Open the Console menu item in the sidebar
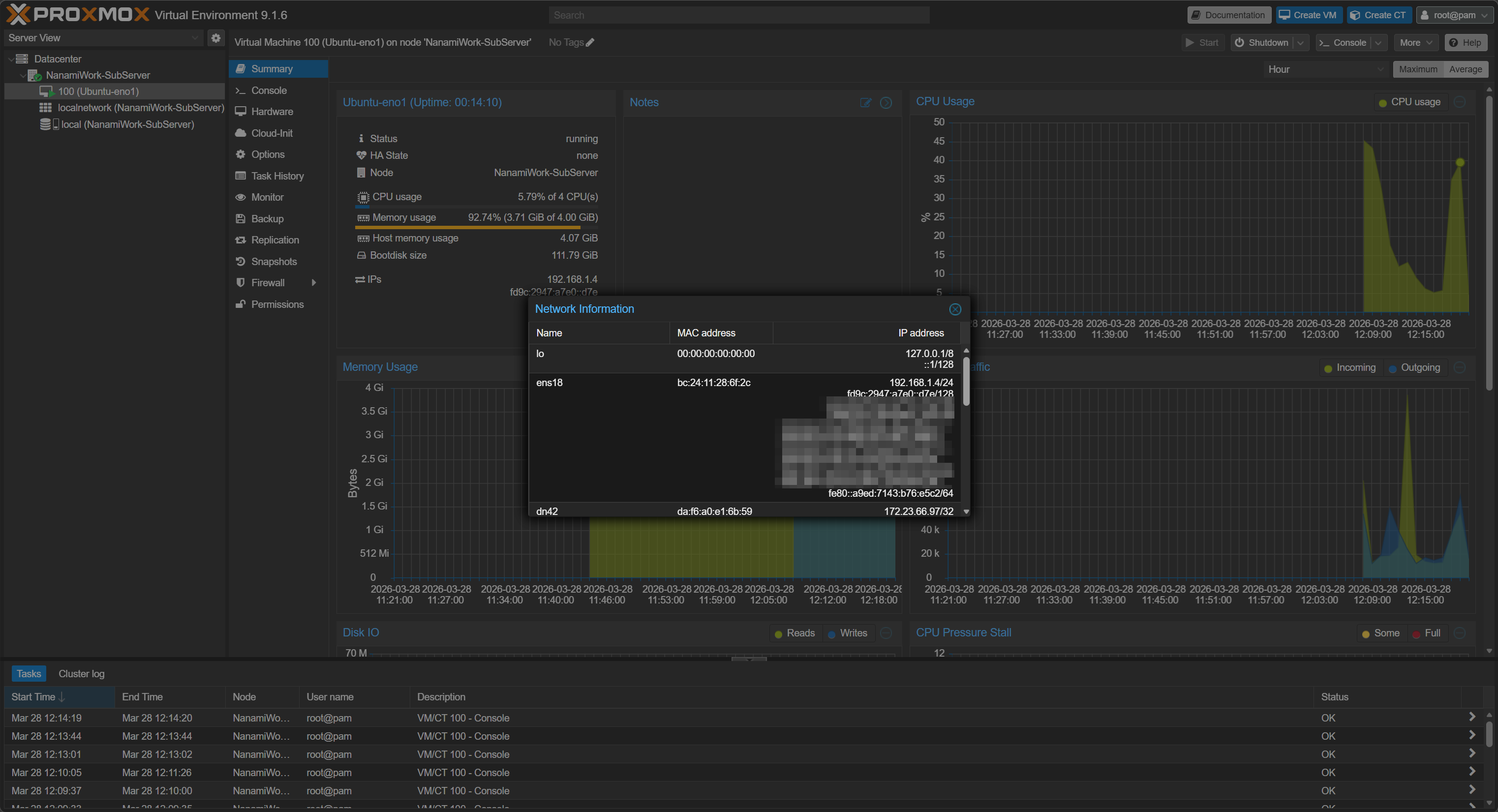 278,90
